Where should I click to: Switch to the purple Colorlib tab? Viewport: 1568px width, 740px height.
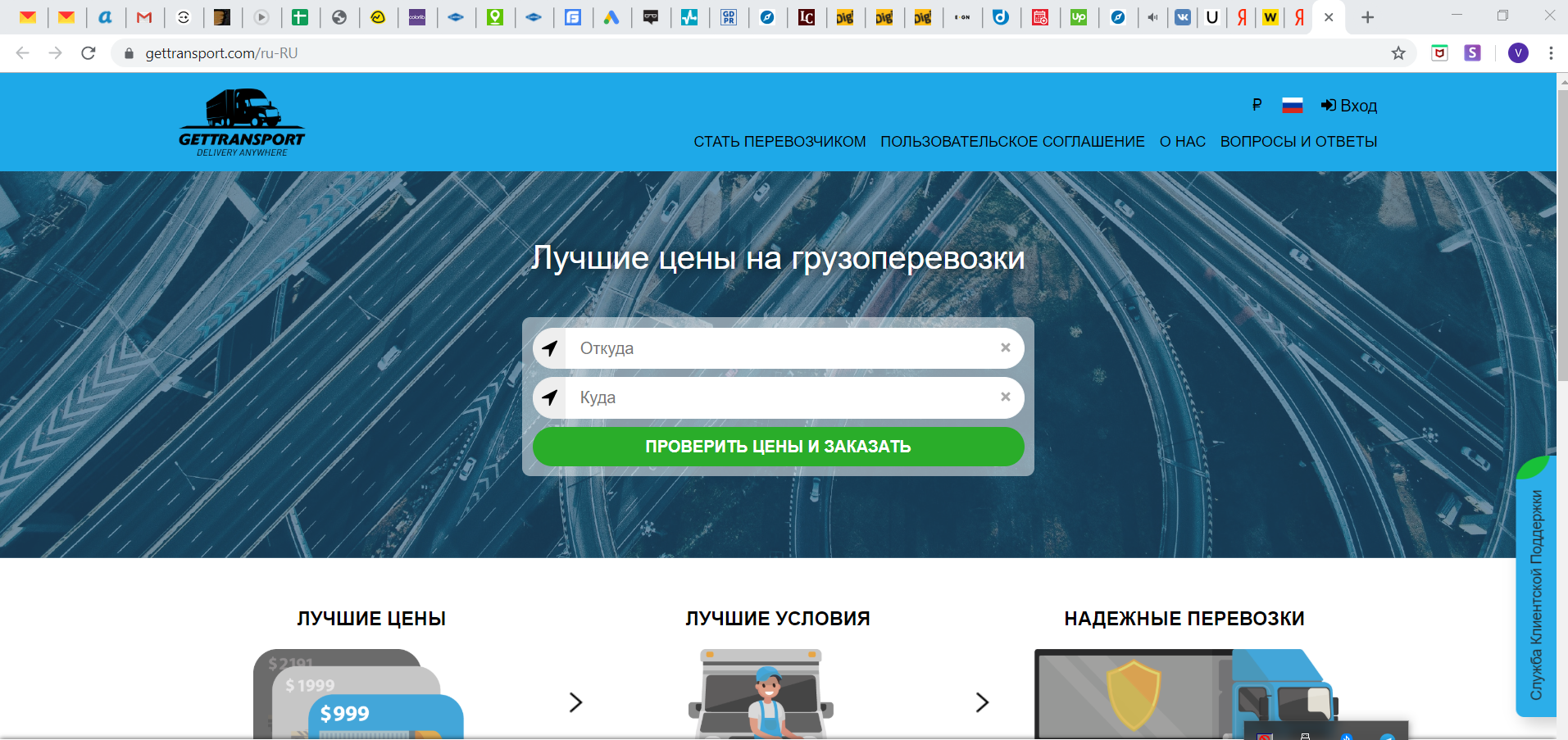click(x=417, y=17)
